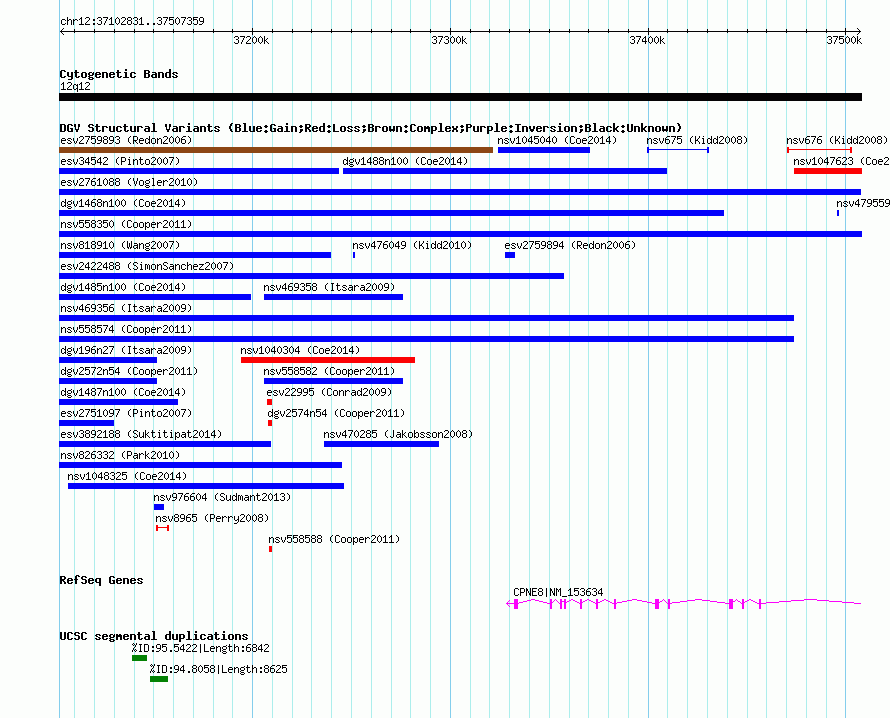
Task: Click dgv1485n100 (Coe2014) variant label
Action: pos(123,287)
